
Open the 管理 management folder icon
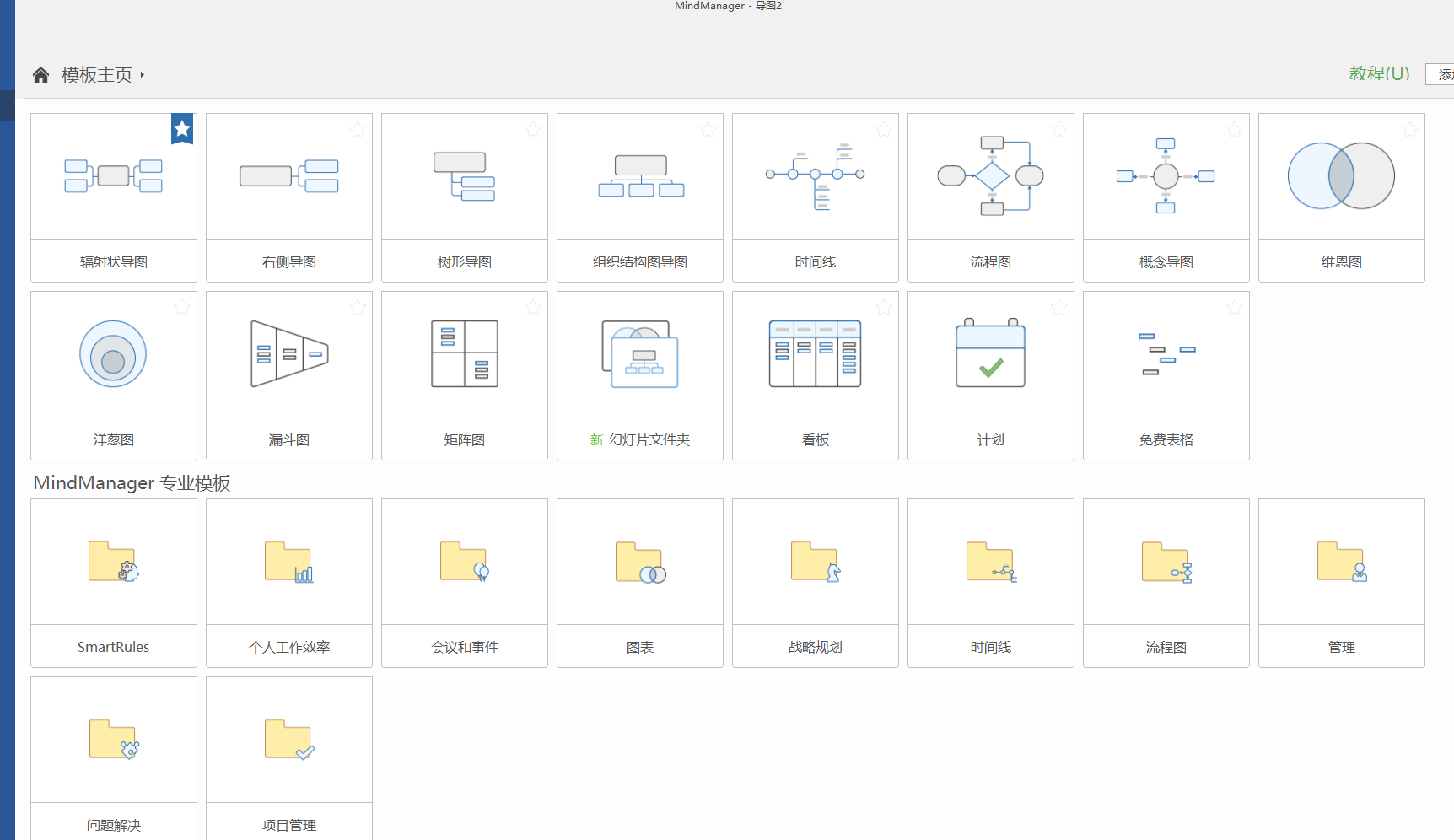coord(1343,562)
